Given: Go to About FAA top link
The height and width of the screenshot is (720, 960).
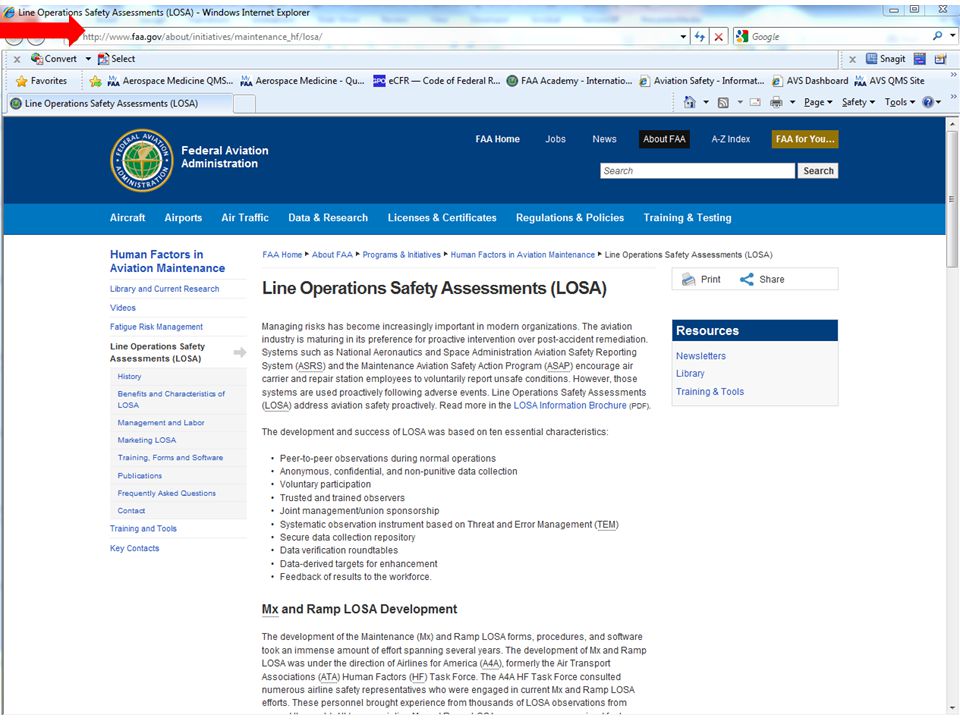Looking at the screenshot, I should click(x=664, y=139).
